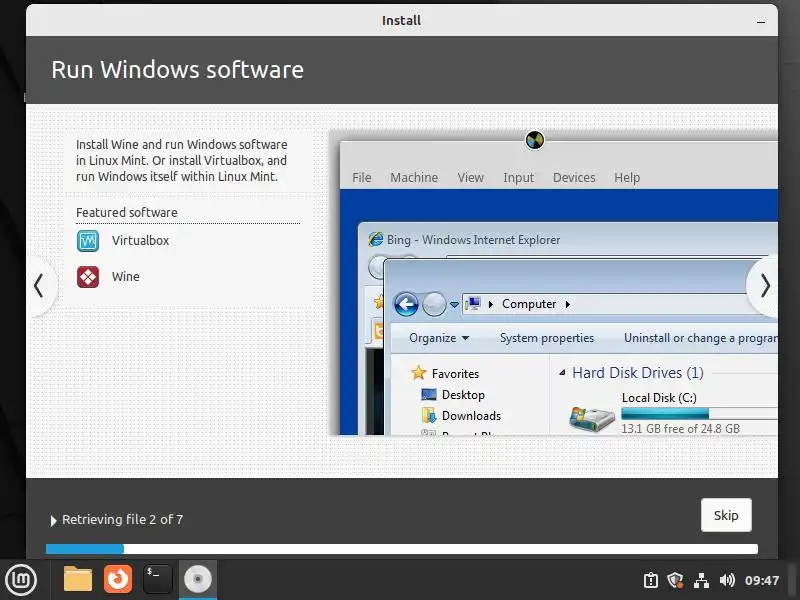Click the View menu in the slideshow image

point(470,178)
